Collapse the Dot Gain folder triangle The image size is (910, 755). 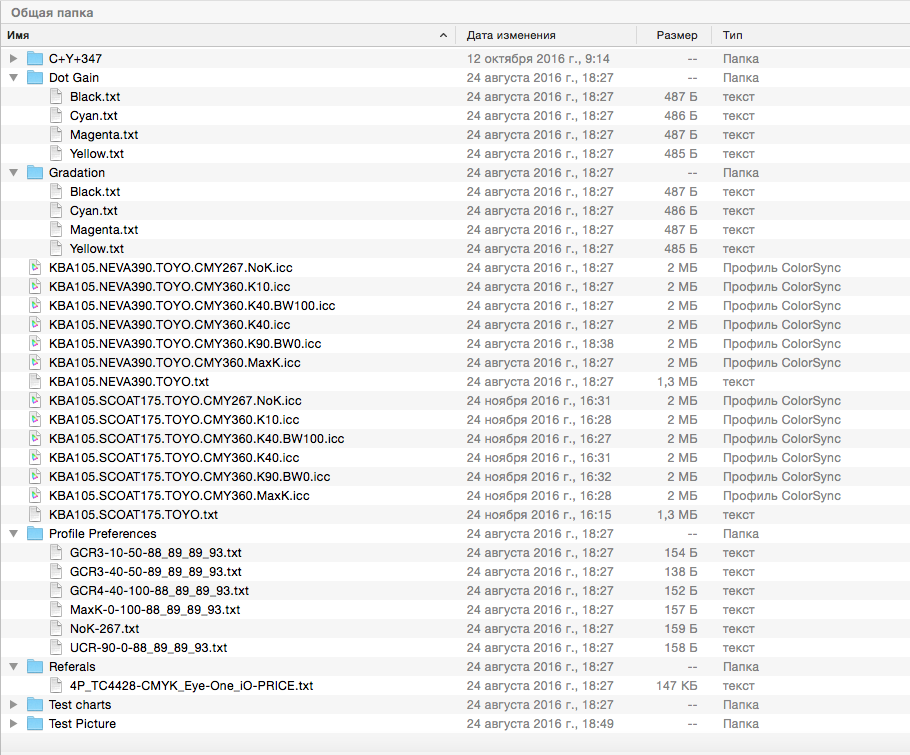click(13, 78)
